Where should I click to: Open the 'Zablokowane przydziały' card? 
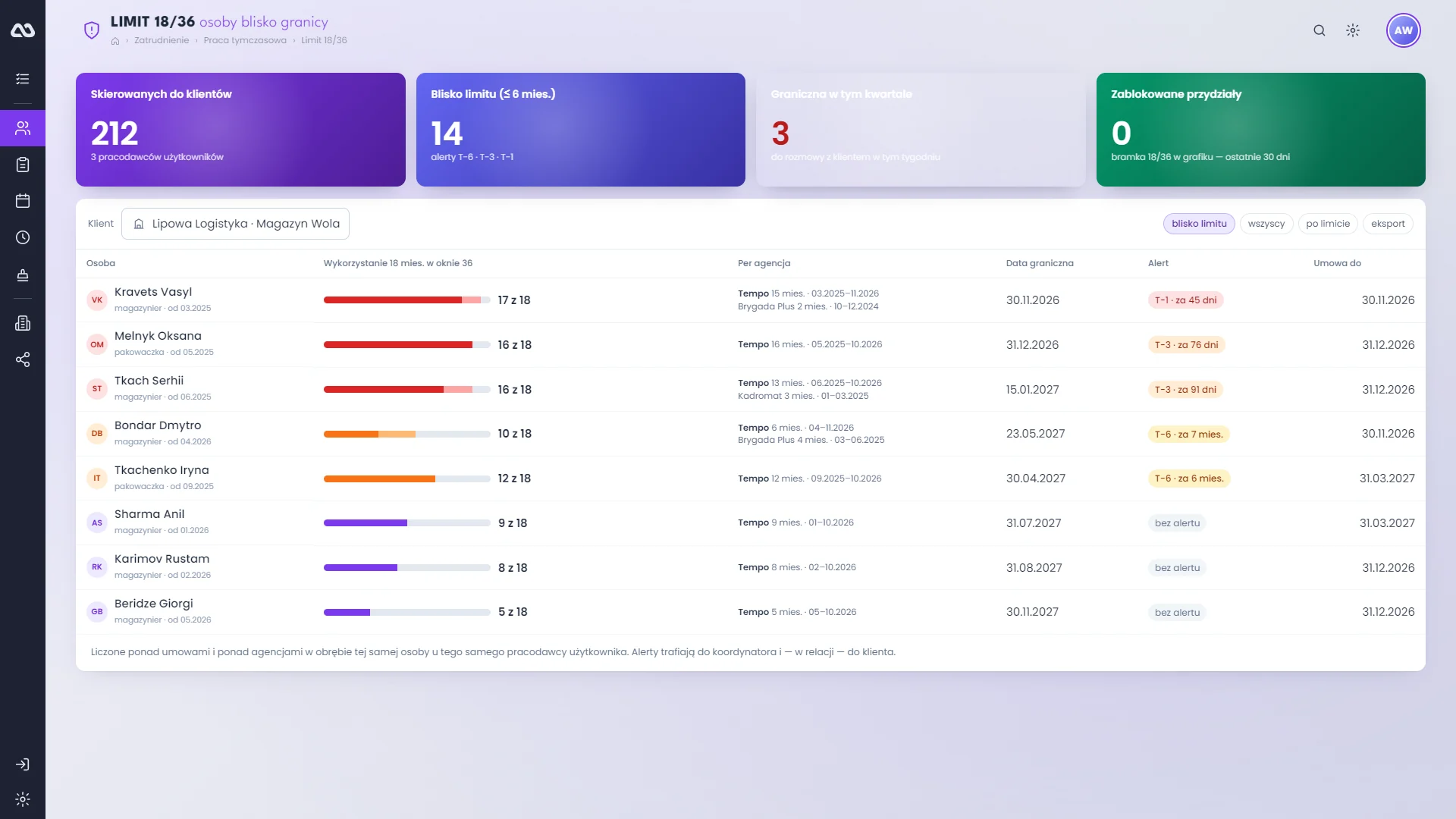[x=1261, y=130]
